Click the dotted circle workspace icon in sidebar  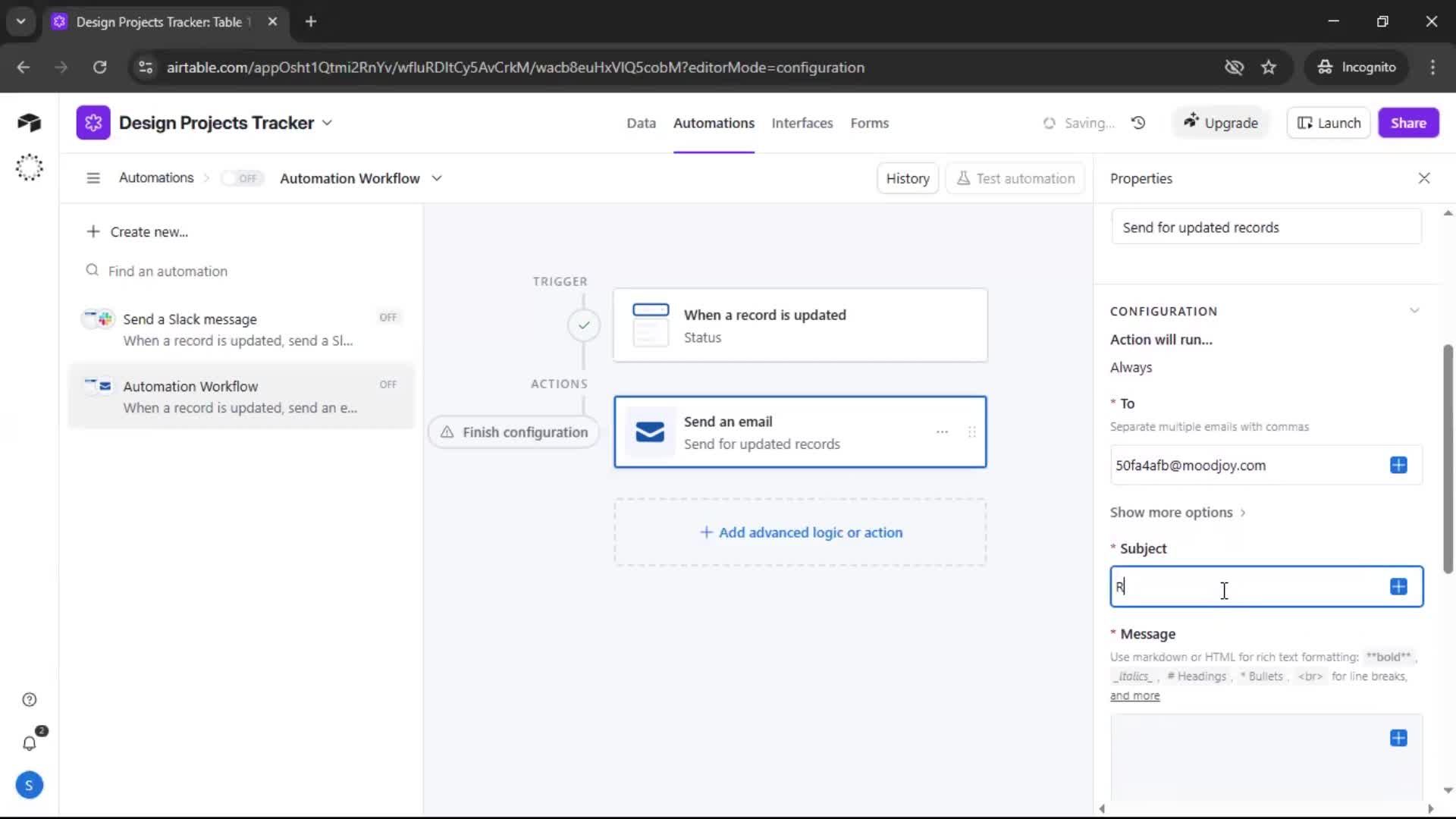(x=29, y=168)
